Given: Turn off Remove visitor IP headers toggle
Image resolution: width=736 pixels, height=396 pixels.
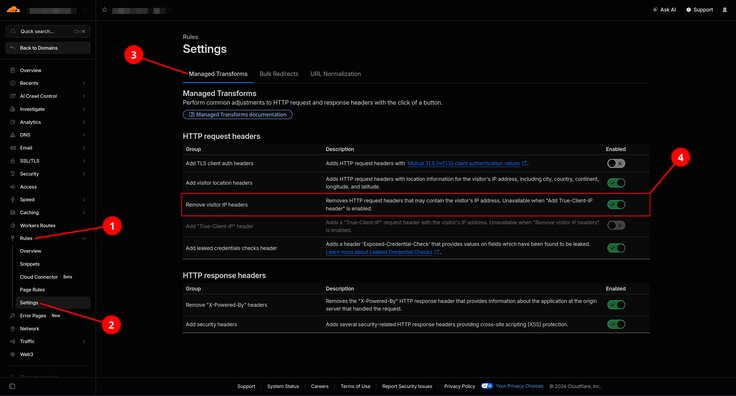Looking at the screenshot, I should click(x=616, y=205).
